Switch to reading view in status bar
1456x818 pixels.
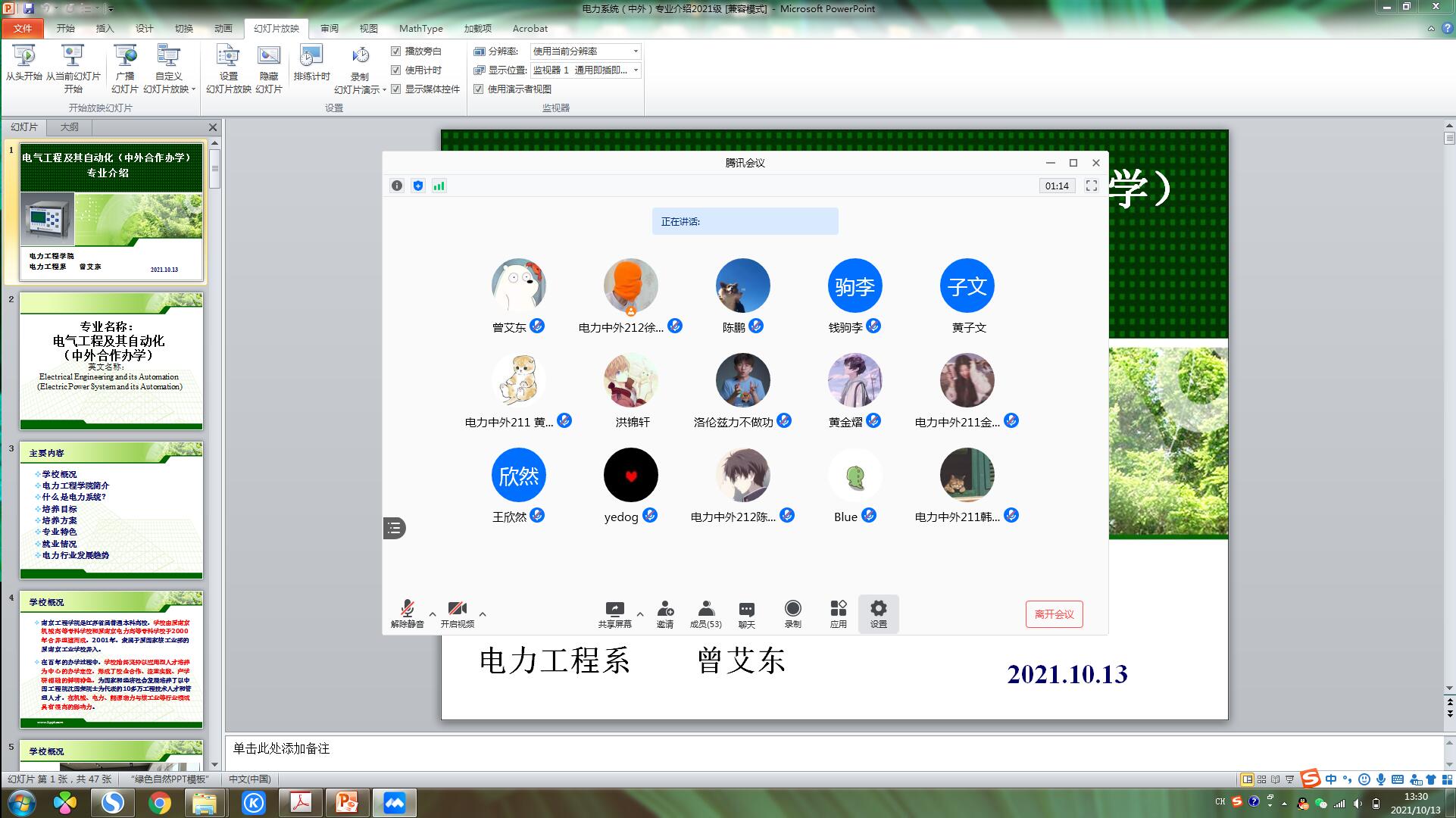[x=1276, y=779]
